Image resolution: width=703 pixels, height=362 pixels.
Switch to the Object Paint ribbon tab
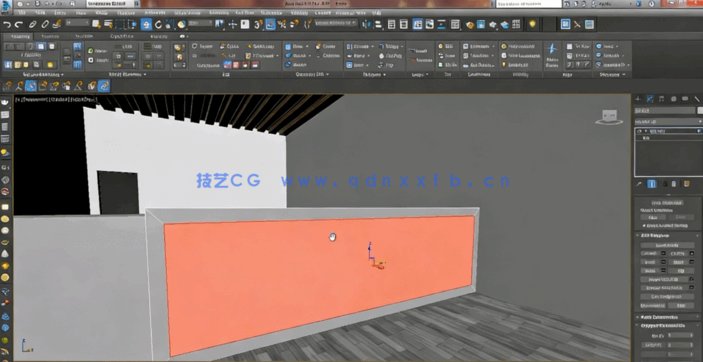[122, 36]
